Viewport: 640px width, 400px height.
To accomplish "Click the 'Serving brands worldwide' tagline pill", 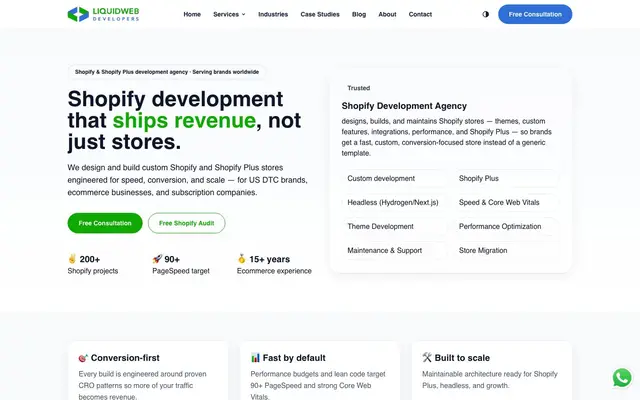I will click(167, 72).
